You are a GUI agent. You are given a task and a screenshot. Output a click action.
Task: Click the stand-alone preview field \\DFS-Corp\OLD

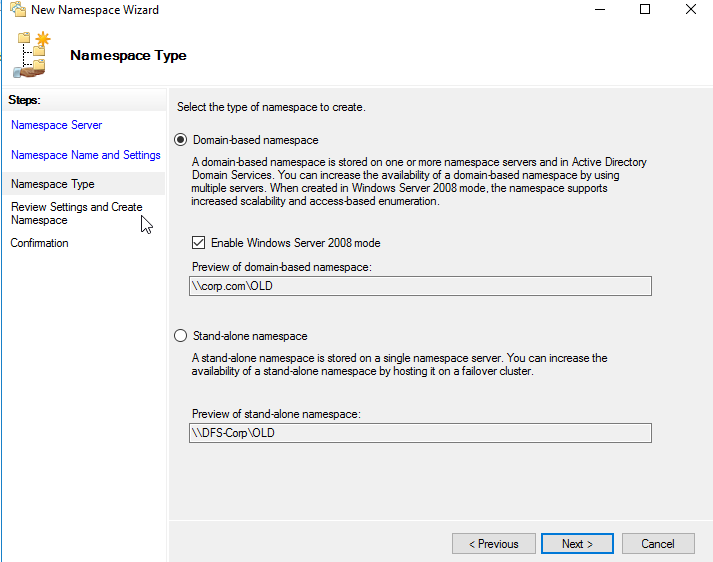(420, 432)
